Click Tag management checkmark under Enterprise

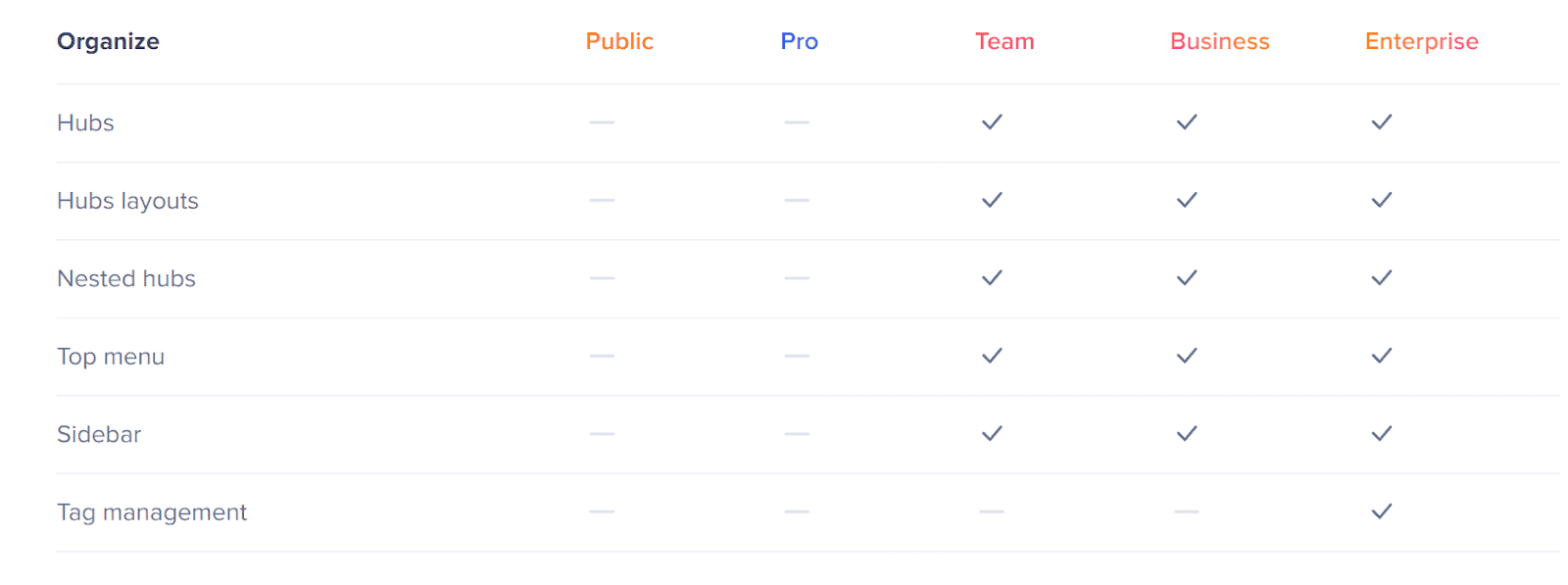pyautogui.click(x=1382, y=512)
